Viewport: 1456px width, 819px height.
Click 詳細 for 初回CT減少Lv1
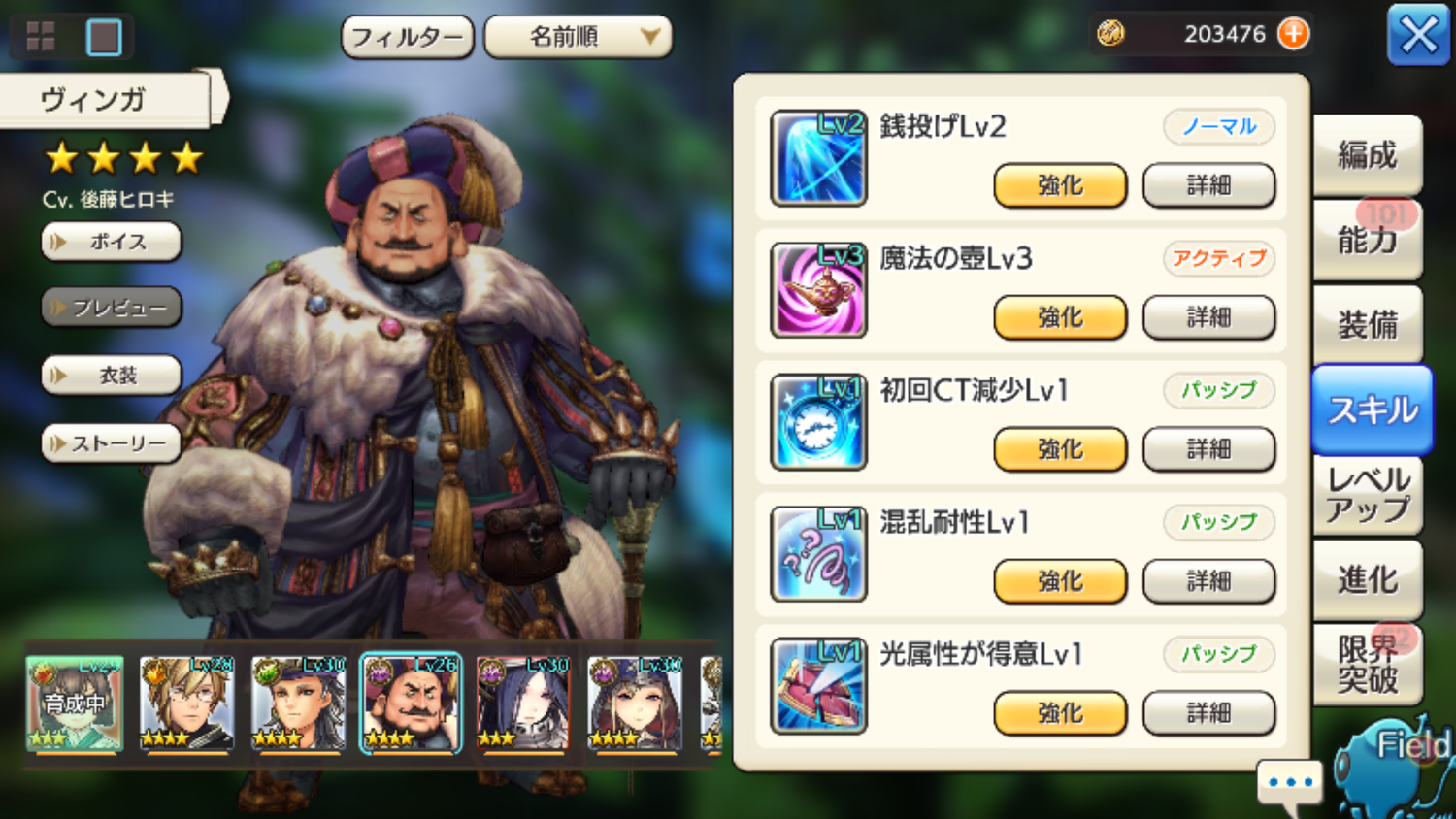pyautogui.click(x=1208, y=449)
